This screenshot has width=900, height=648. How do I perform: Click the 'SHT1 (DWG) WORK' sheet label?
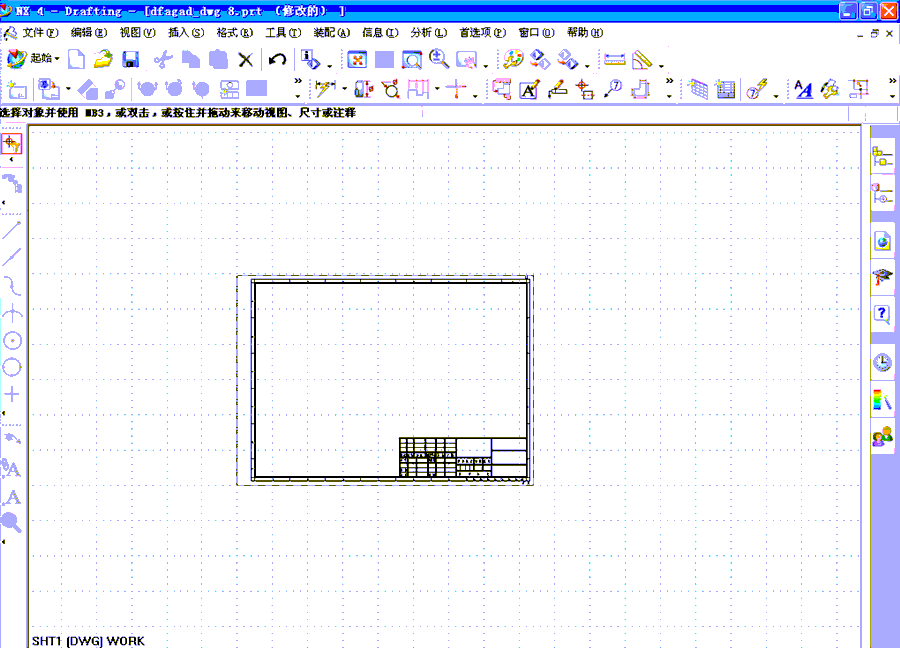88,641
